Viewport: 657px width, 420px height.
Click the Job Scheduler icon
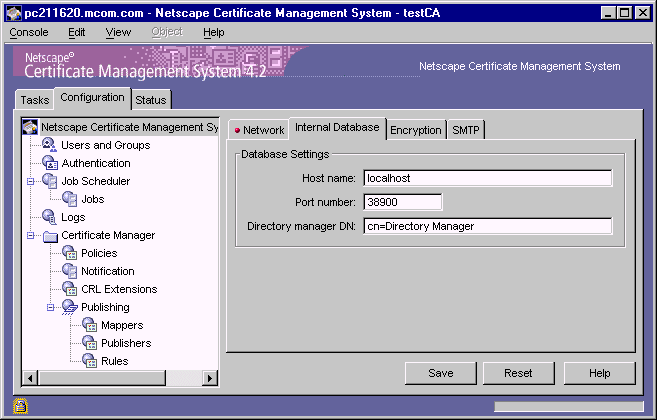(x=50, y=181)
